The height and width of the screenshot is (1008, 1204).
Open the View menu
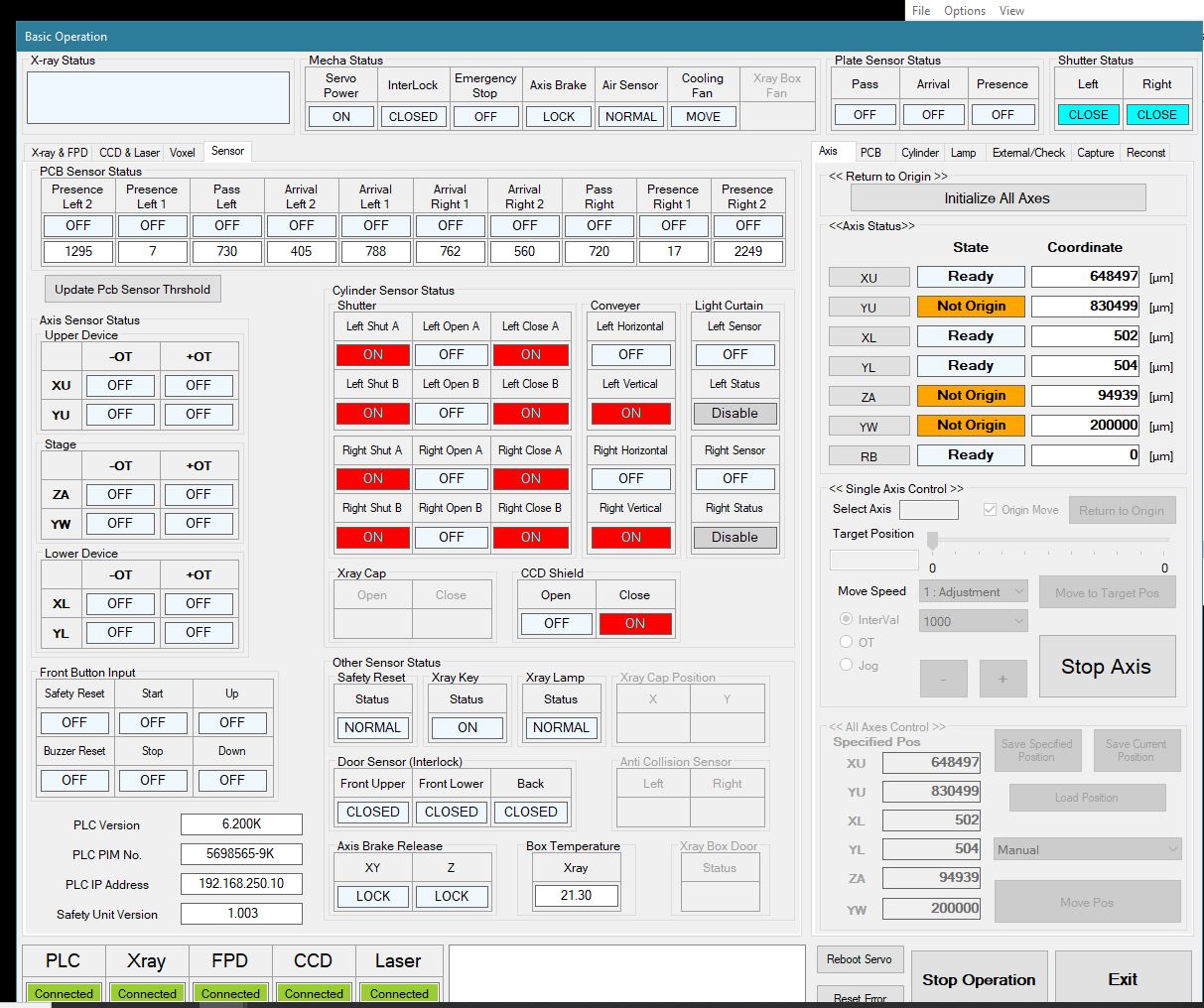coord(1011,11)
